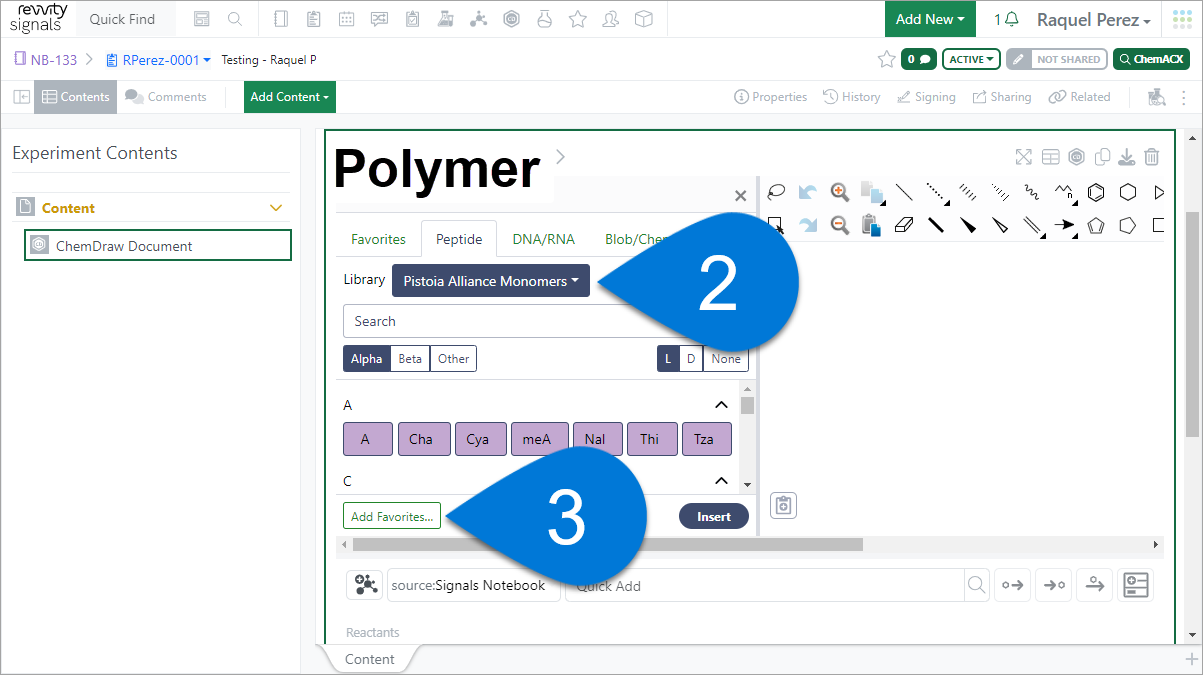Select the Solid Bond tool
This screenshot has height=675, width=1203.
(904, 192)
